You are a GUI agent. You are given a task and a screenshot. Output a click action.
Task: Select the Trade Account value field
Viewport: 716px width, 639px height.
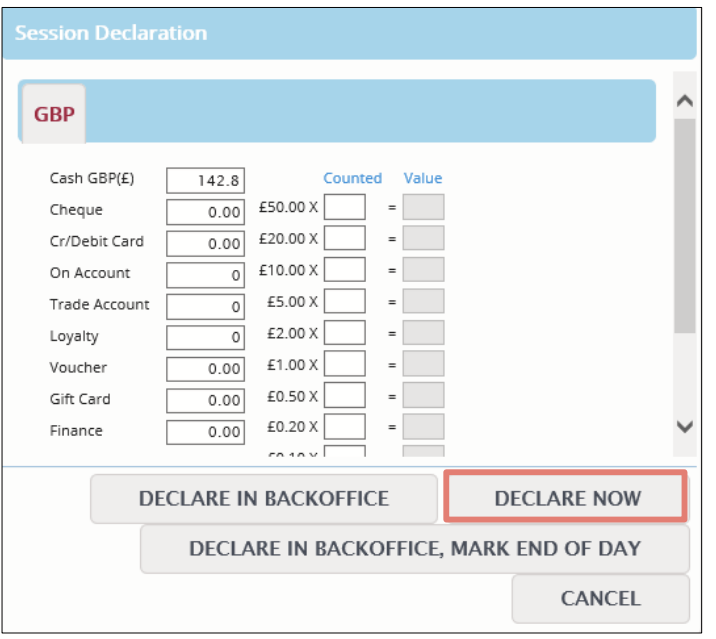point(205,306)
